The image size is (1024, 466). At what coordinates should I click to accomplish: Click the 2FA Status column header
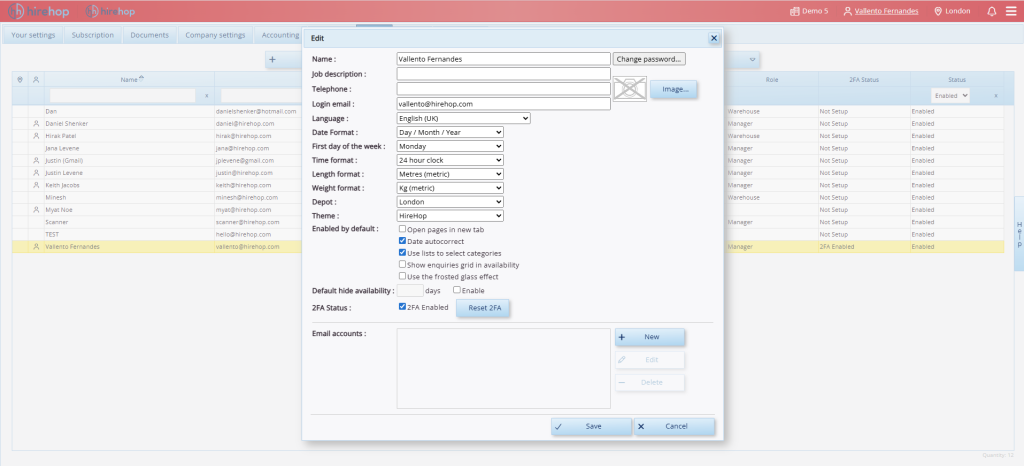click(x=864, y=80)
